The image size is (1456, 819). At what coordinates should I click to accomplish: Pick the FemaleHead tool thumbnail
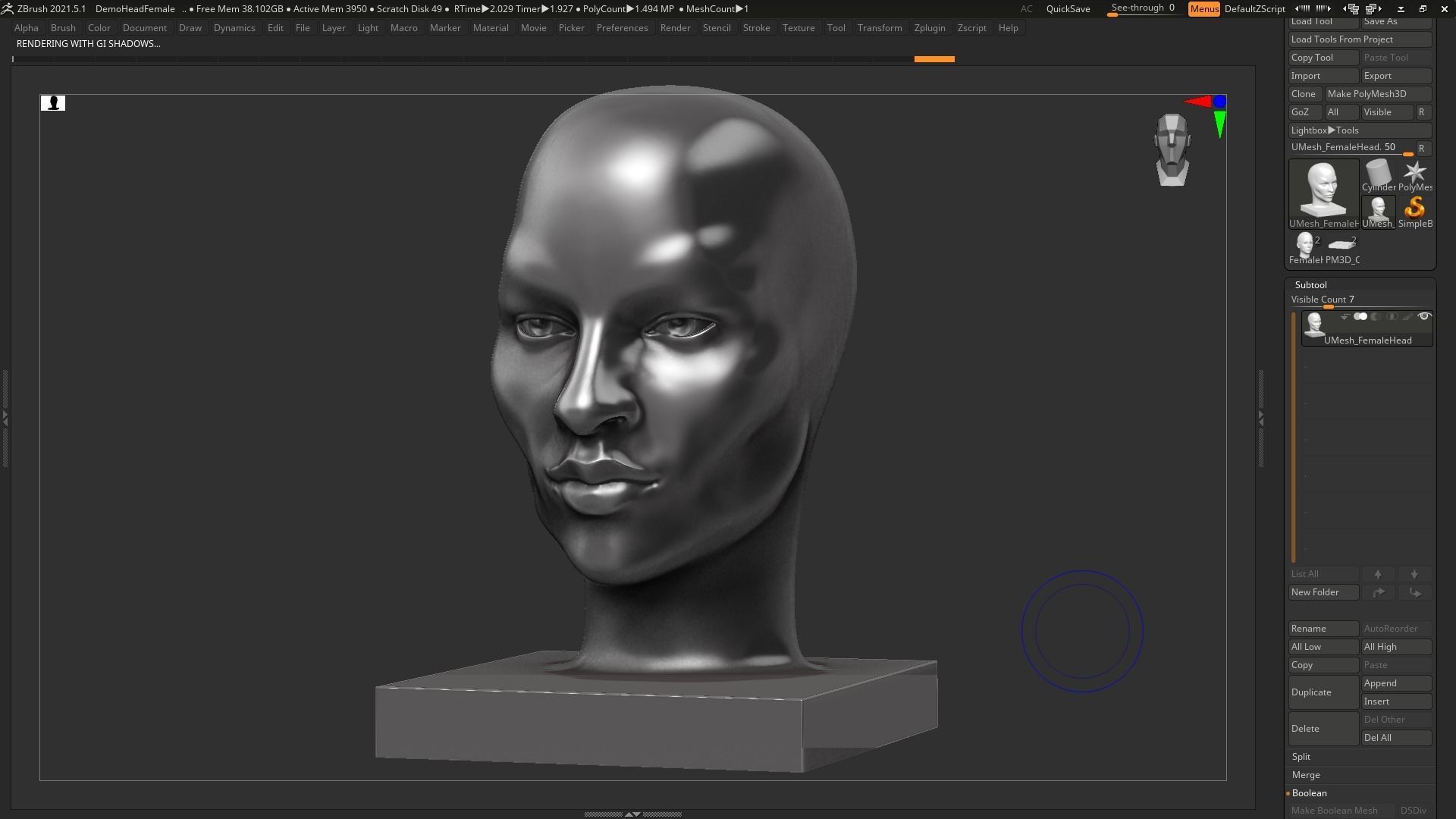click(x=1305, y=248)
